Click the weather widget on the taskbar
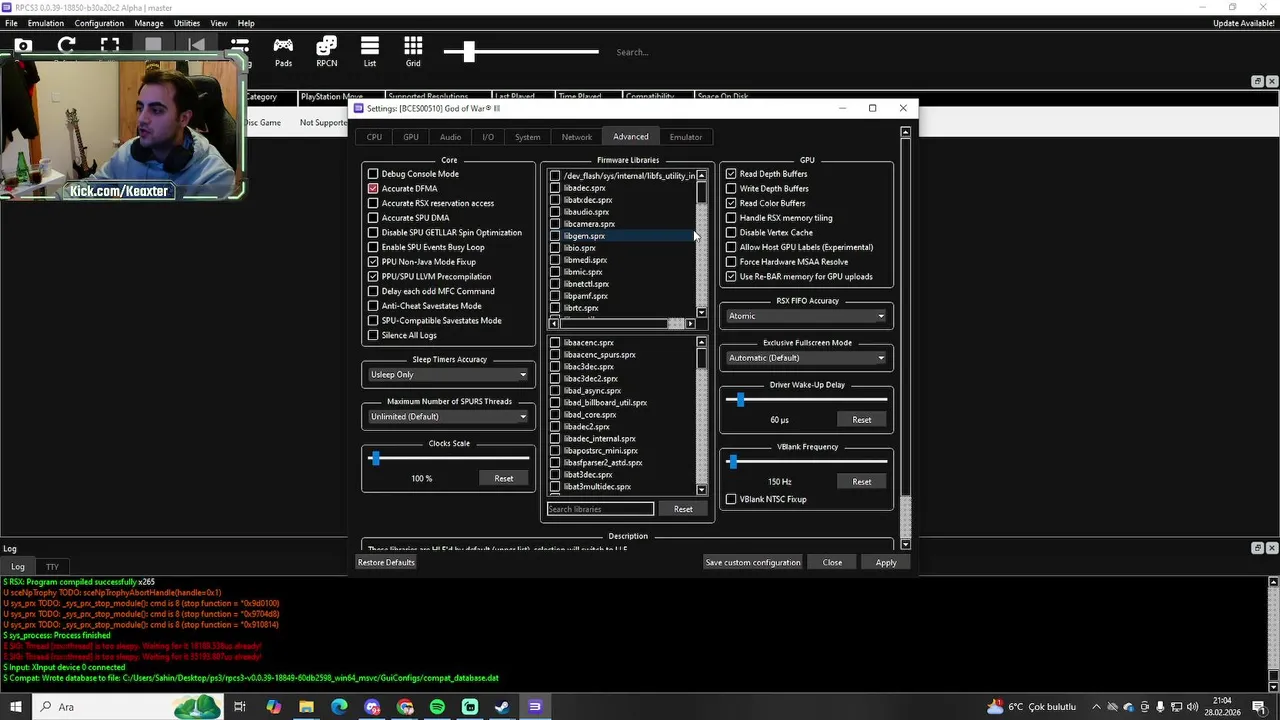1280x720 pixels. tap(1030, 707)
